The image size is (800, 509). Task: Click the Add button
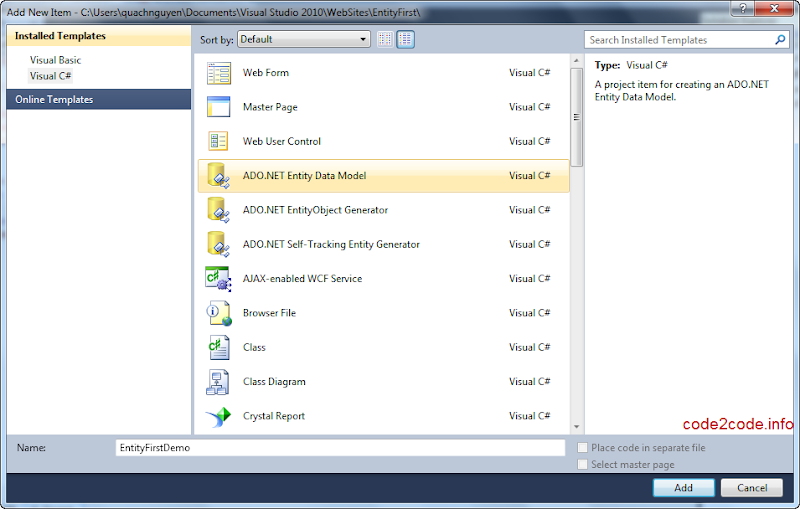coord(683,488)
